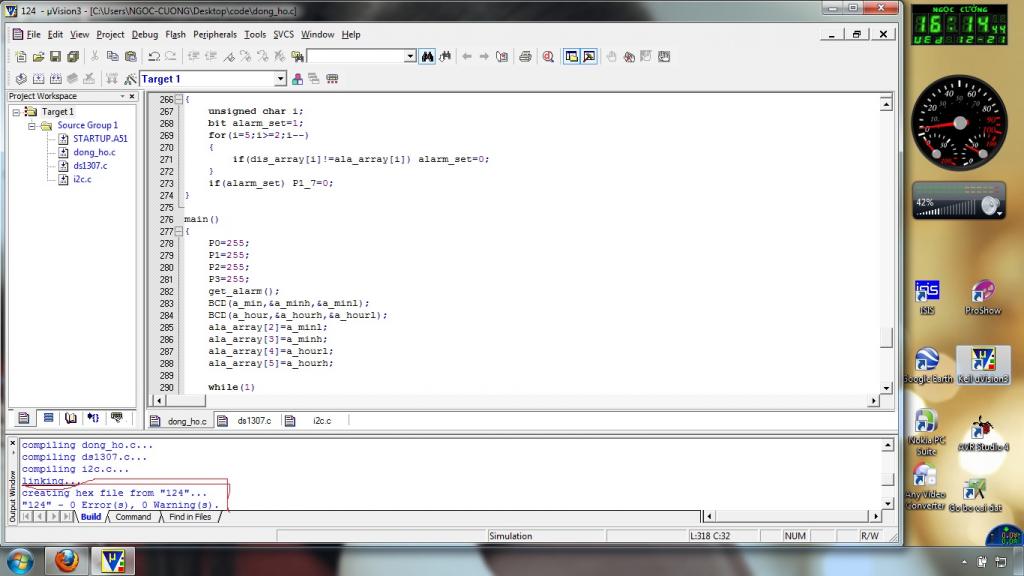Select the Command tab in the Output Window

pyautogui.click(x=133, y=517)
